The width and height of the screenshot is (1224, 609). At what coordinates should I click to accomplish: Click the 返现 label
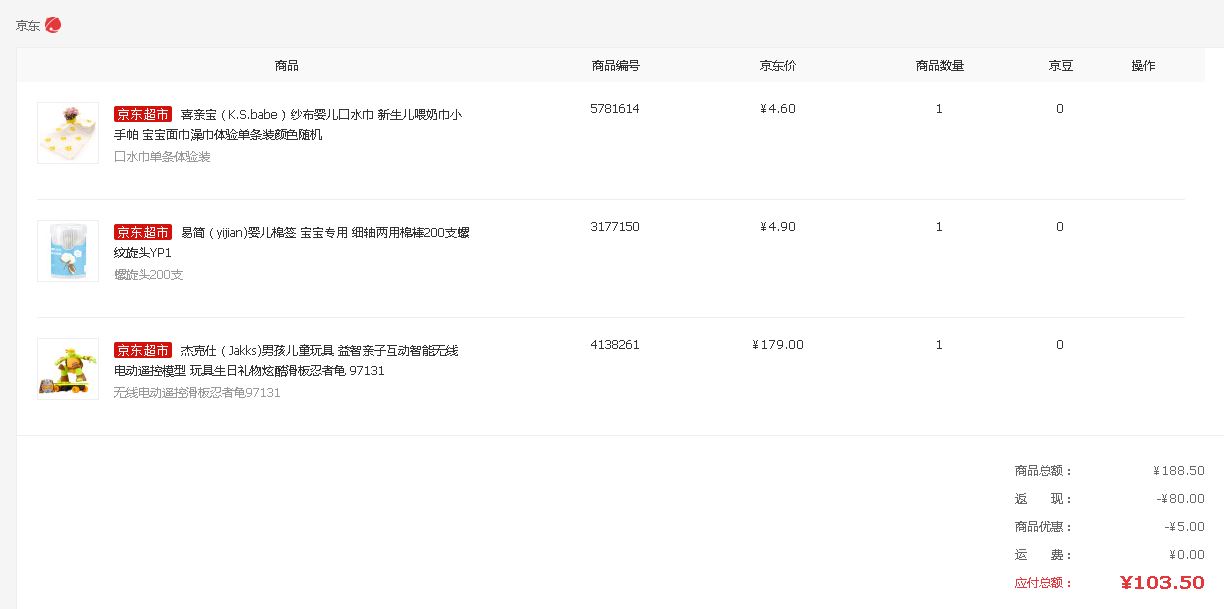[x=1043, y=499]
